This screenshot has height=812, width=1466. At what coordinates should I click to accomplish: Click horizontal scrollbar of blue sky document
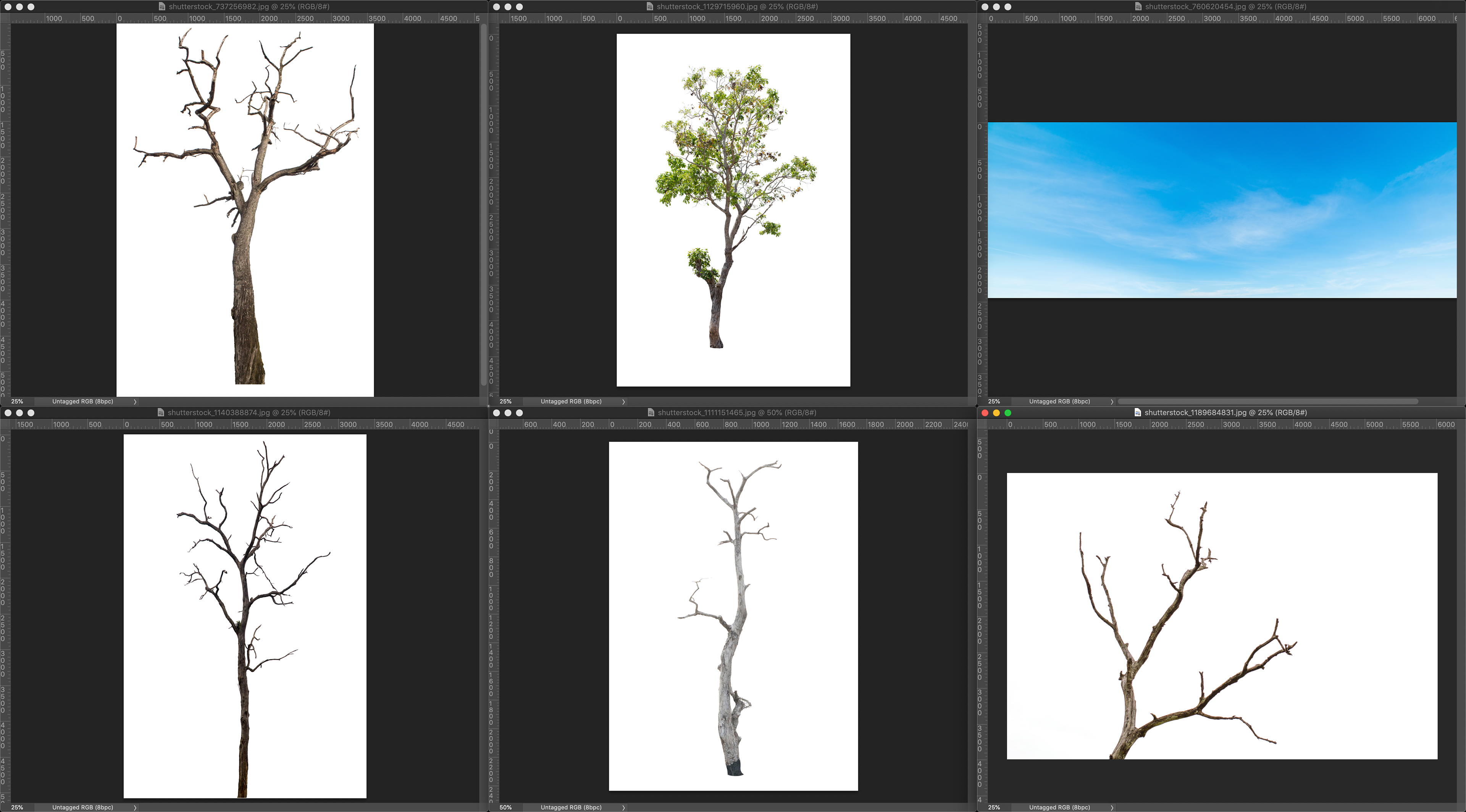click(1268, 402)
